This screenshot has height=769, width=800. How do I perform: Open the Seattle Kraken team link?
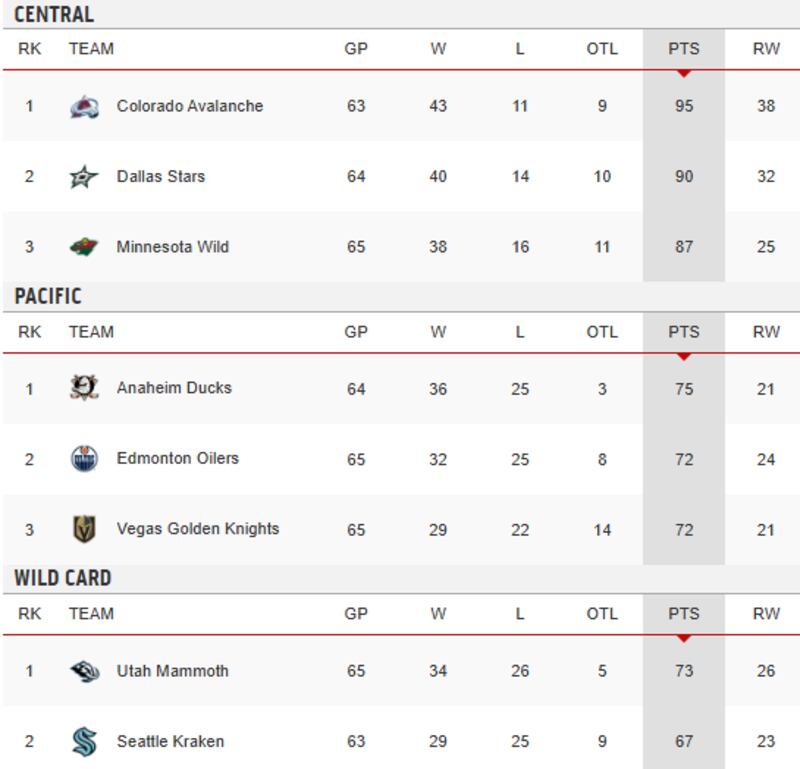tap(170, 742)
